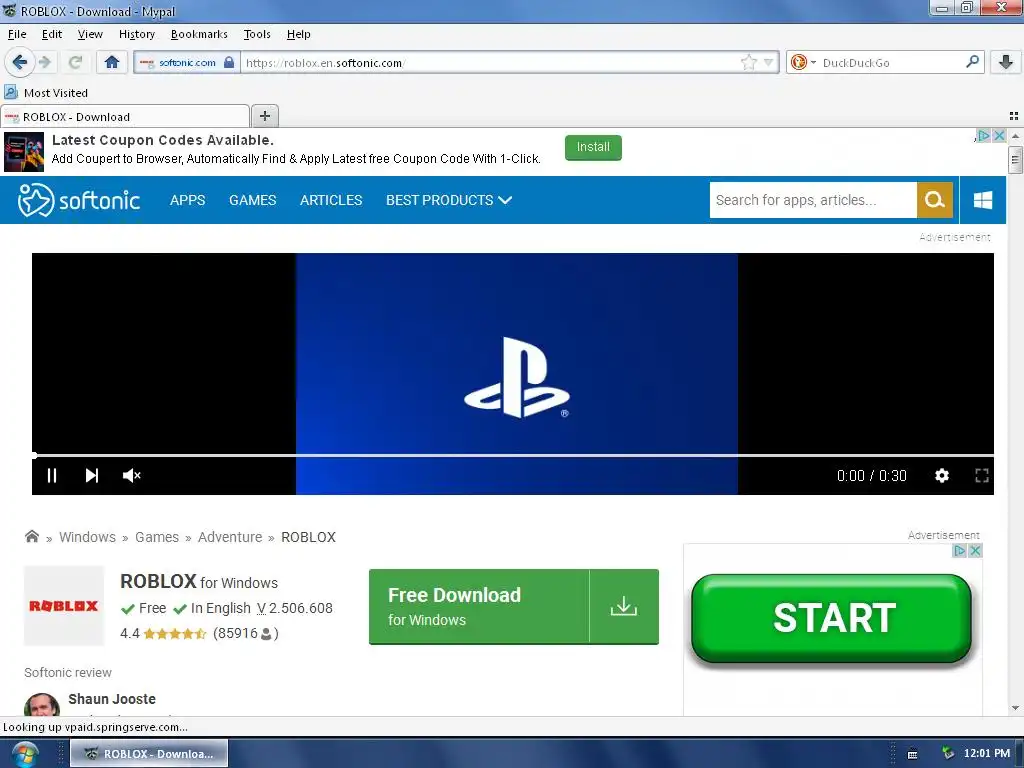Select the ROBLOX - Download tab
The height and width of the screenshot is (768, 1024).
click(x=125, y=116)
